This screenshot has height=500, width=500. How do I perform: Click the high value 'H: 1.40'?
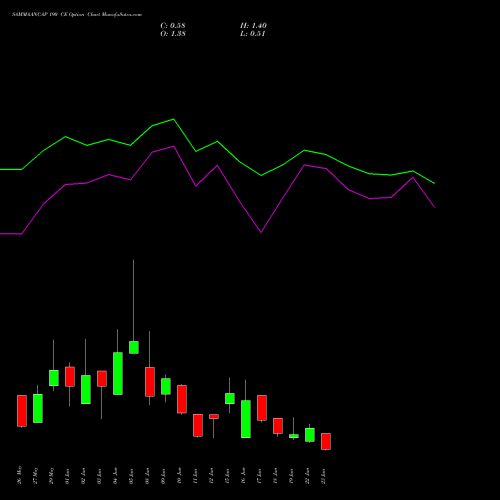click(253, 26)
